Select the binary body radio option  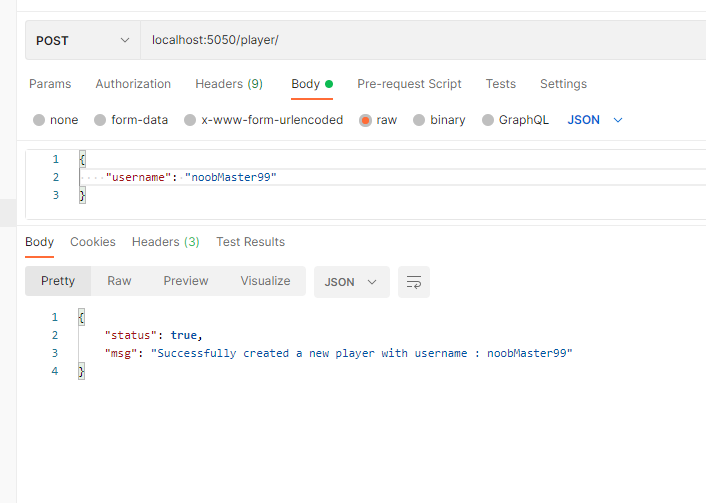pyautogui.click(x=420, y=120)
